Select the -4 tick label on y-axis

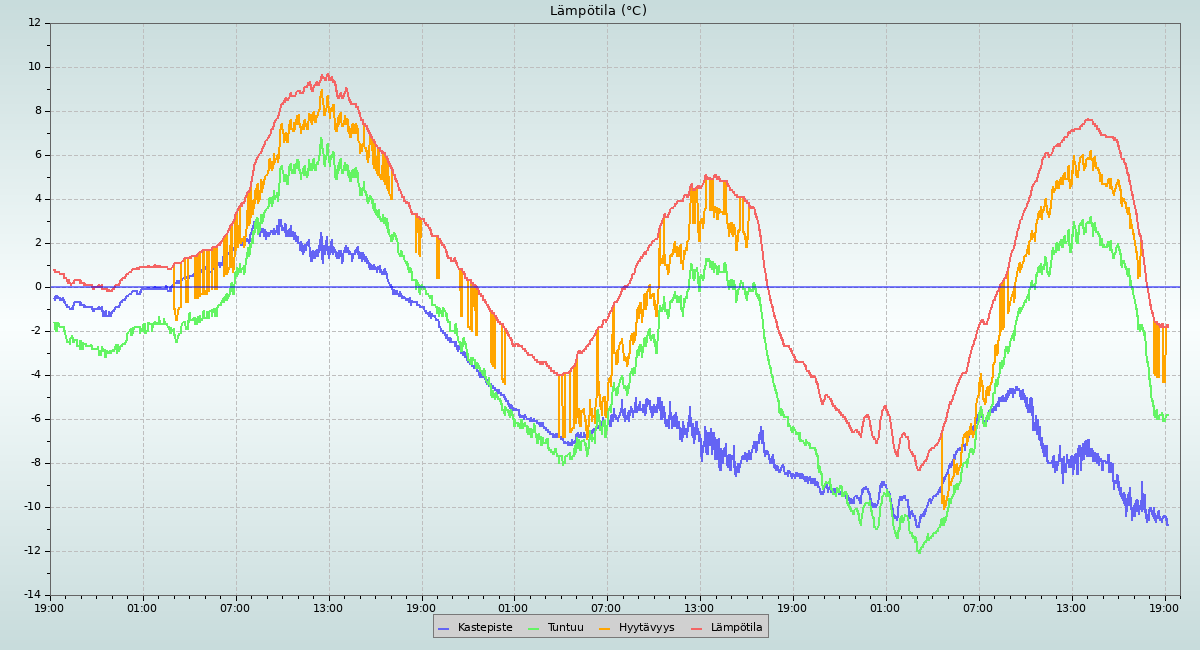[x=36, y=375]
